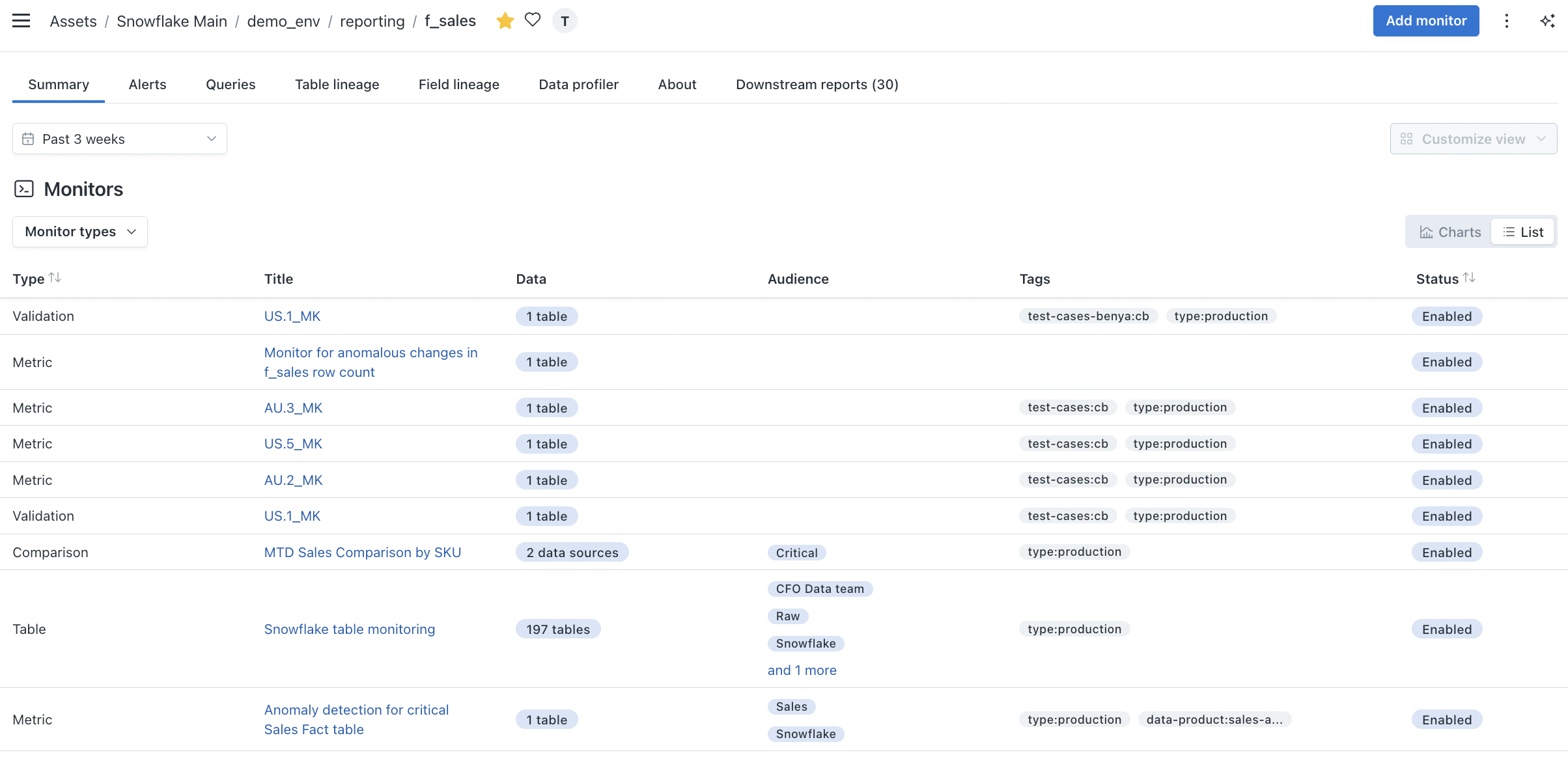Click the Snowflake Main breadcrumb

[x=172, y=21]
